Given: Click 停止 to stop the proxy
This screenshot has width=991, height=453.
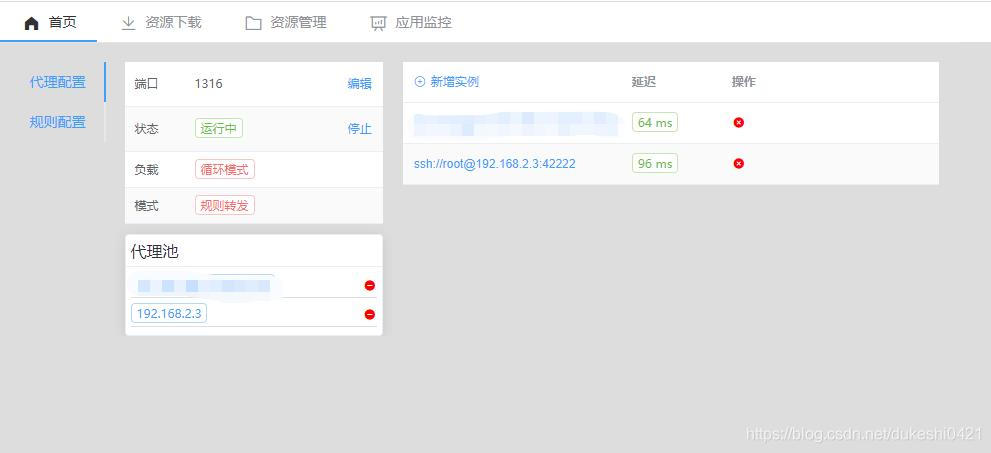Looking at the screenshot, I should tap(360, 128).
